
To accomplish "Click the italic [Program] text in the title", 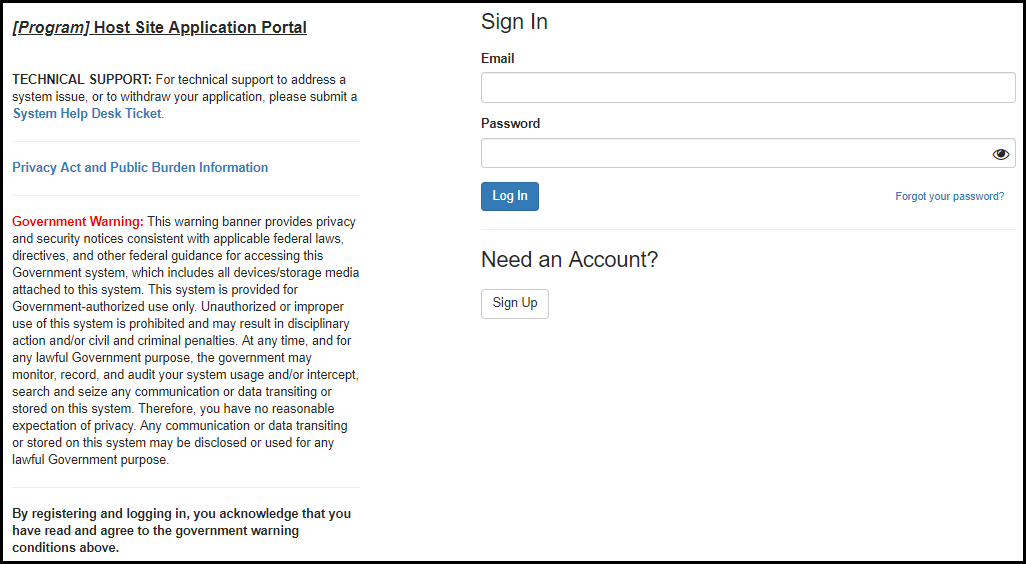I will pos(51,28).
